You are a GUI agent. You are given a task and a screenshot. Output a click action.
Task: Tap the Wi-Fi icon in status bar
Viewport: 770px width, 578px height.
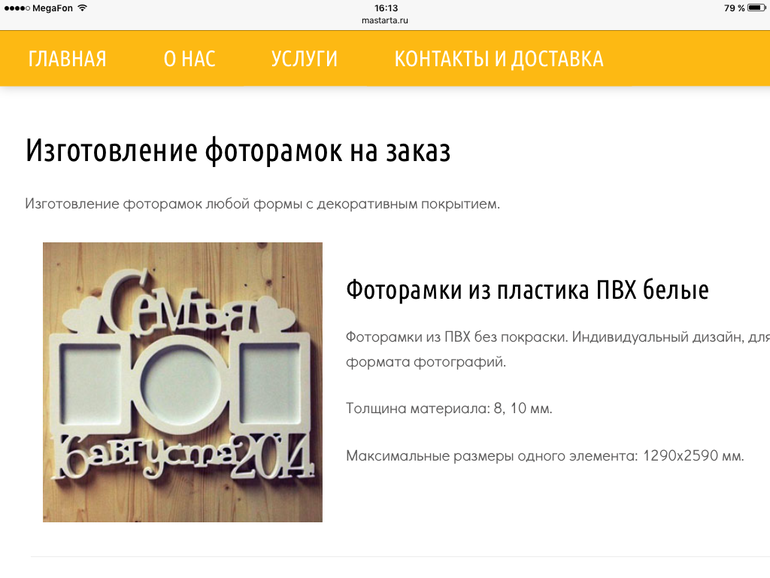(x=82, y=8)
